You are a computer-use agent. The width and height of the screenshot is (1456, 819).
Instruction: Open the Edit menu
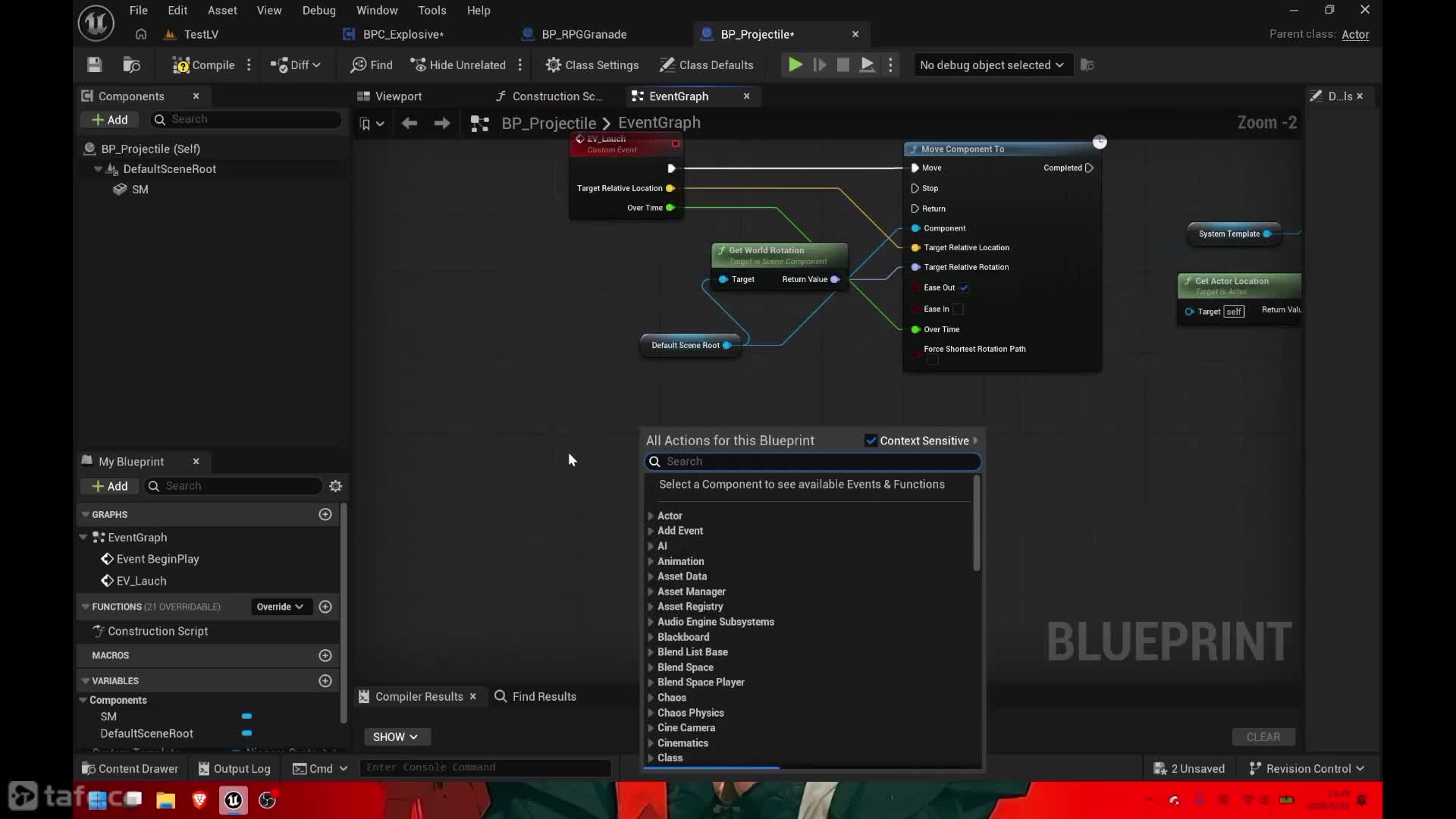(177, 11)
